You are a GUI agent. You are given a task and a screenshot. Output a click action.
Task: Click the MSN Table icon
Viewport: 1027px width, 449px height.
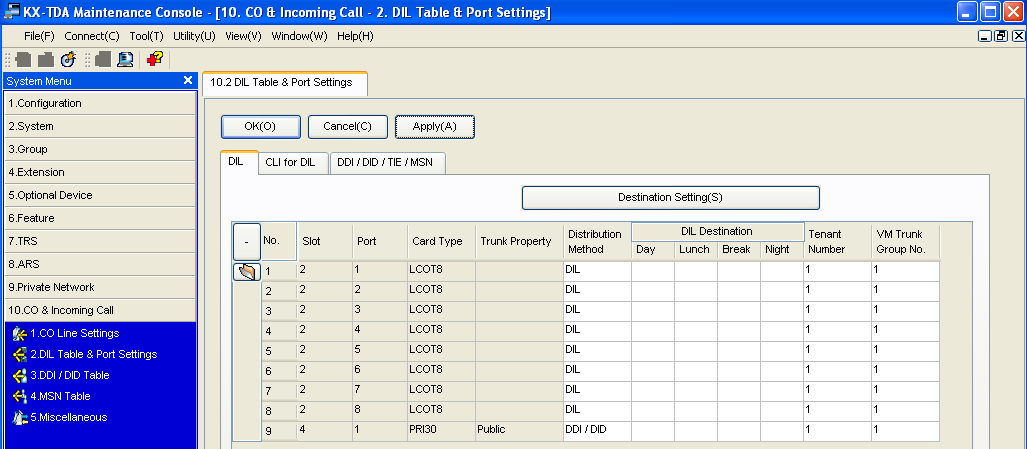pyautogui.click(x=20, y=397)
